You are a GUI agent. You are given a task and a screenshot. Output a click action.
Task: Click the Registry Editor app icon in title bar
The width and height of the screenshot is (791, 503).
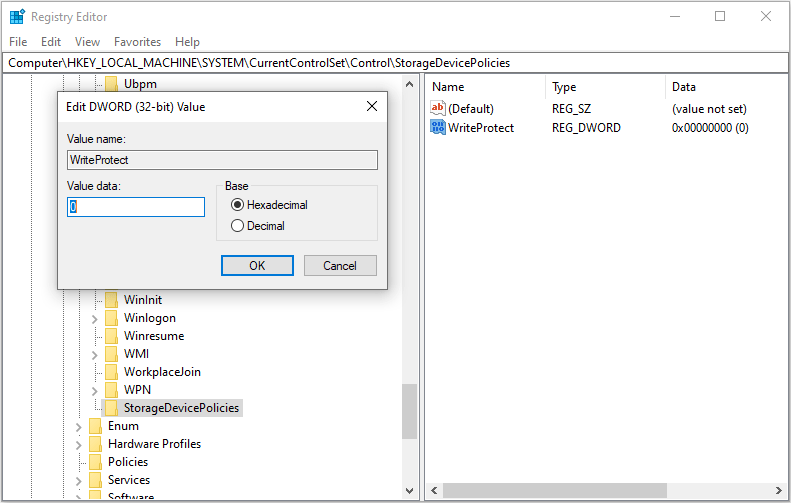pos(17,17)
